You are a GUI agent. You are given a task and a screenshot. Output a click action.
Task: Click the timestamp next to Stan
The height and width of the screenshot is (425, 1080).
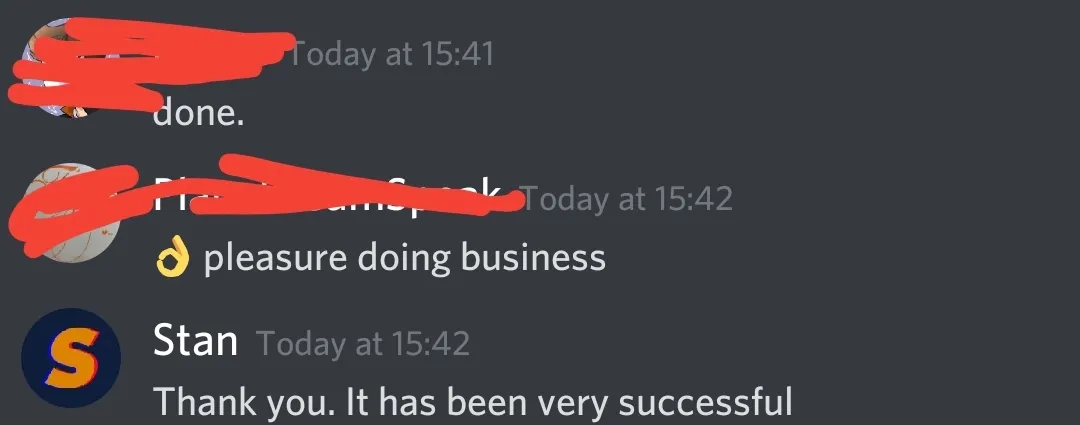(x=362, y=343)
